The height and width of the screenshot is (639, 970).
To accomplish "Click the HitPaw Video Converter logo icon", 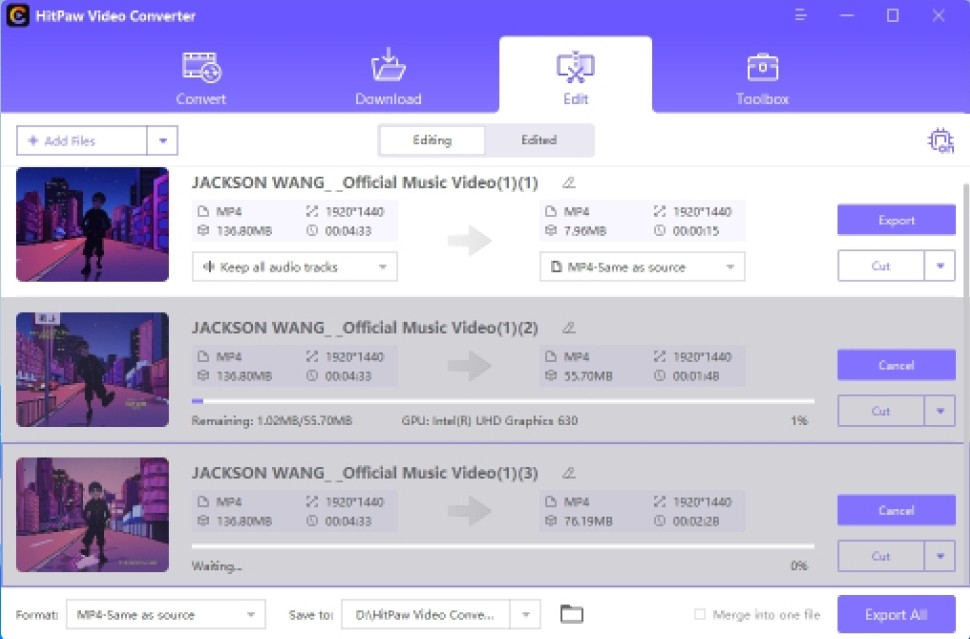I will coord(17,15).
